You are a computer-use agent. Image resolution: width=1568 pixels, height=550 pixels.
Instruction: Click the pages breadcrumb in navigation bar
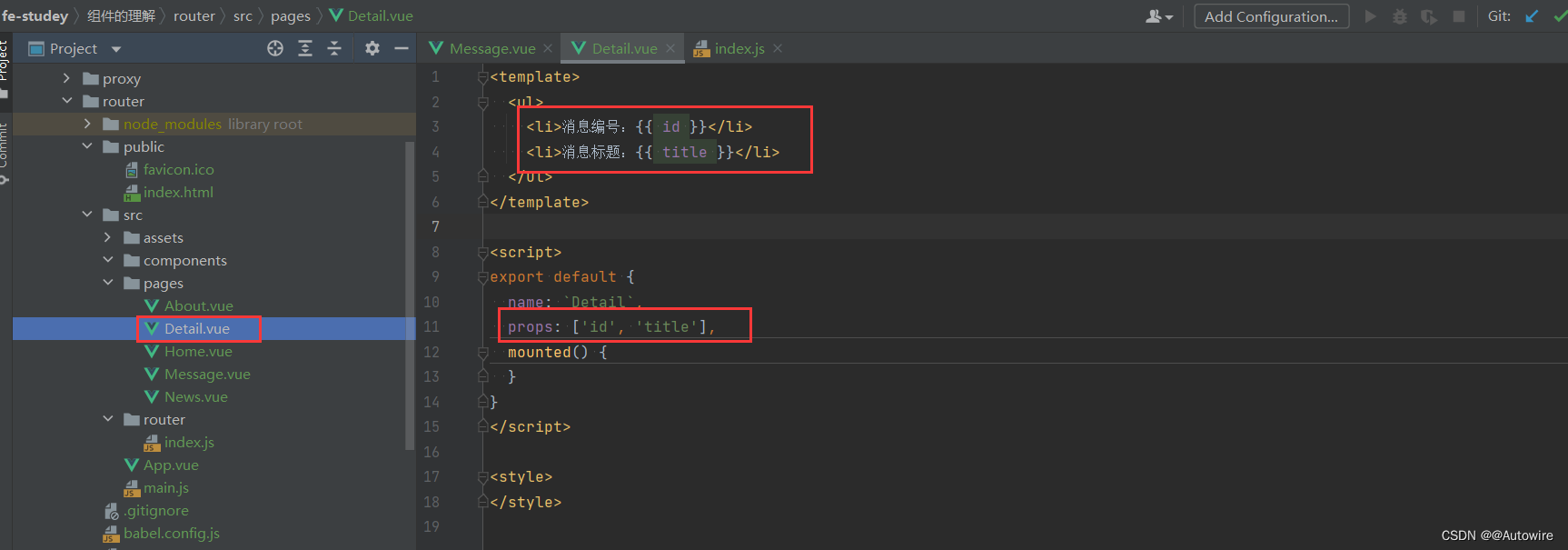(291, 15)
